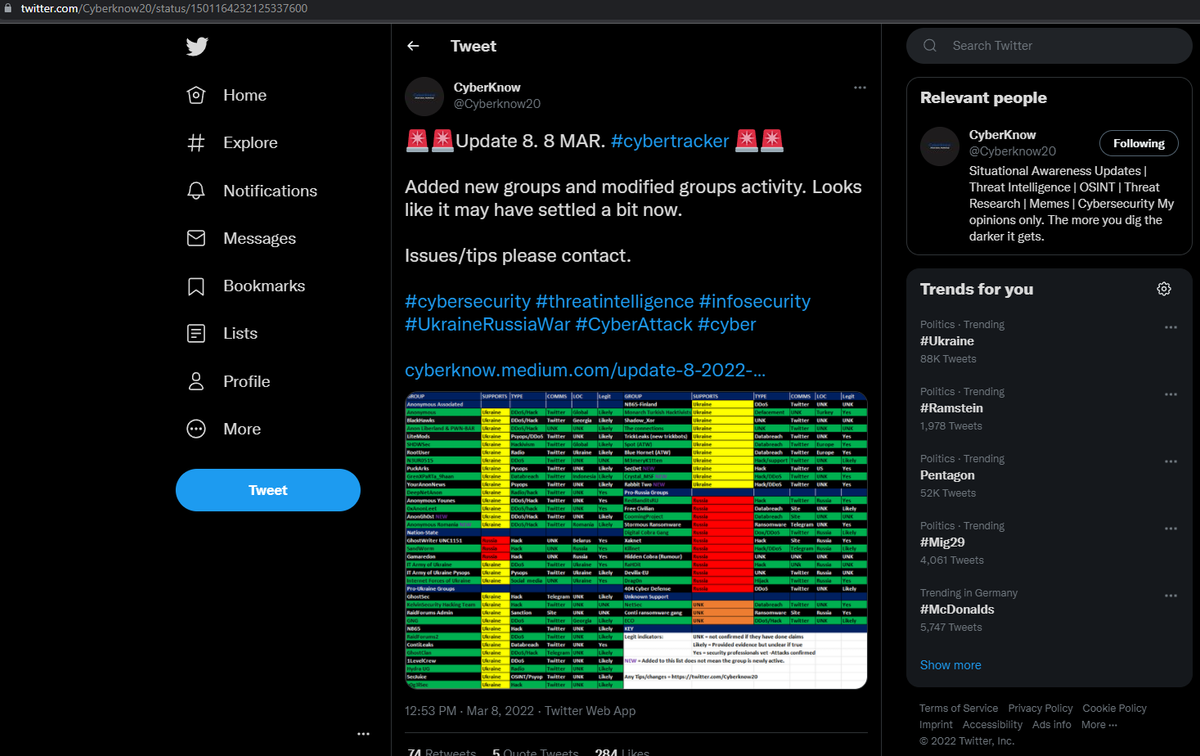
Task: Open Terms of Service link
Action: tap(959, 709)
